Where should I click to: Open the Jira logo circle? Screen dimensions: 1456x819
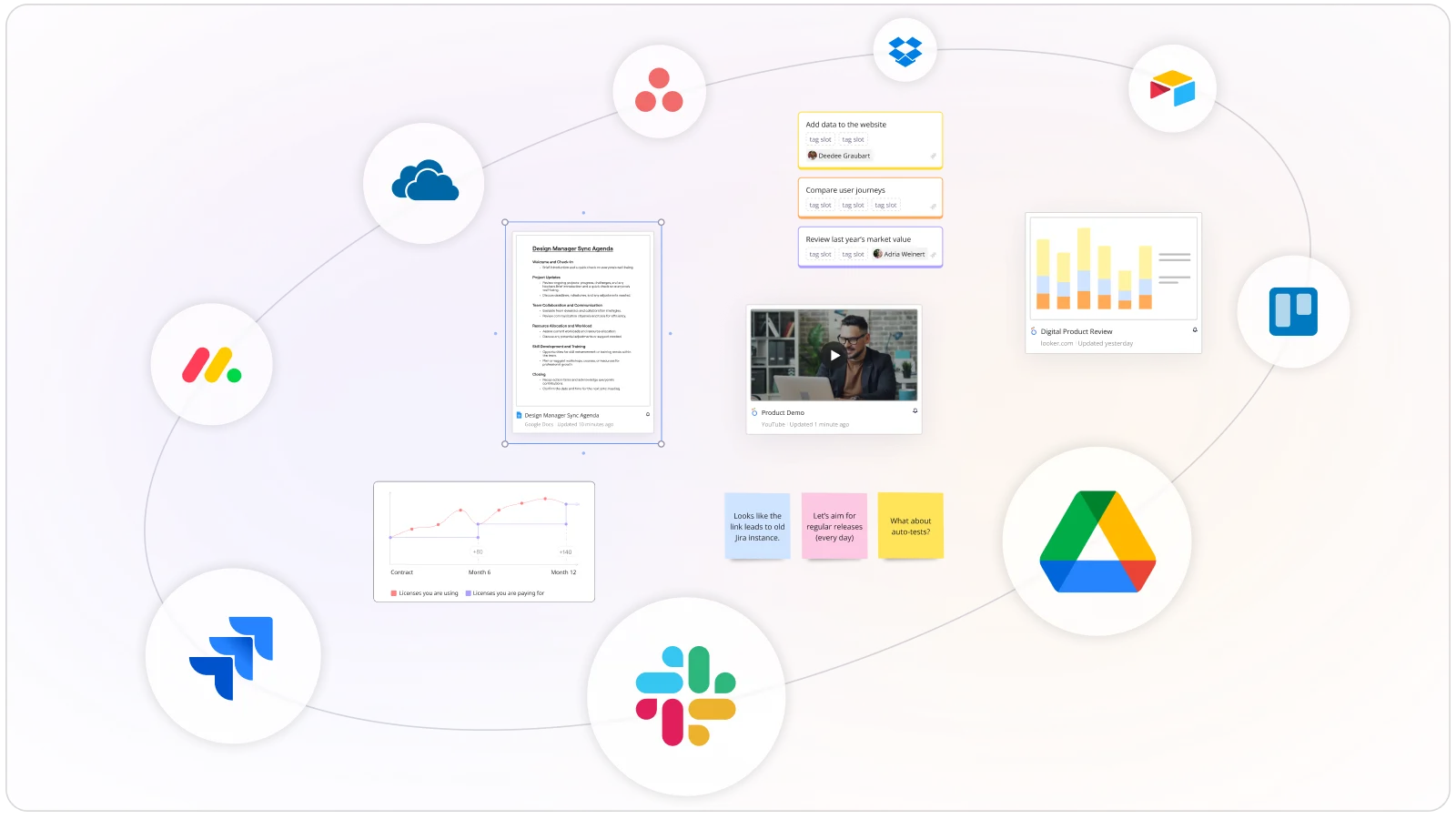(232, 657)
